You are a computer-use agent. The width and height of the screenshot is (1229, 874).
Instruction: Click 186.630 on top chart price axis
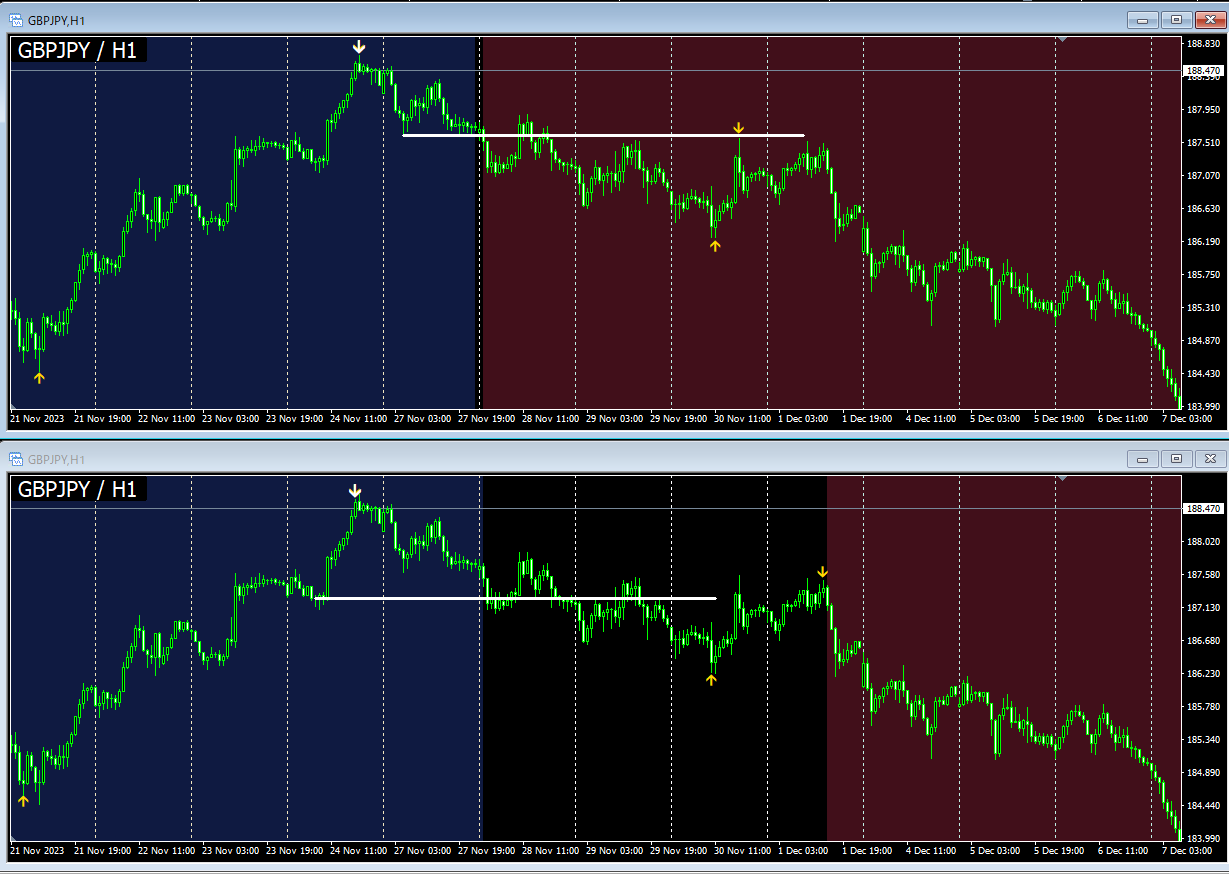1203,208
